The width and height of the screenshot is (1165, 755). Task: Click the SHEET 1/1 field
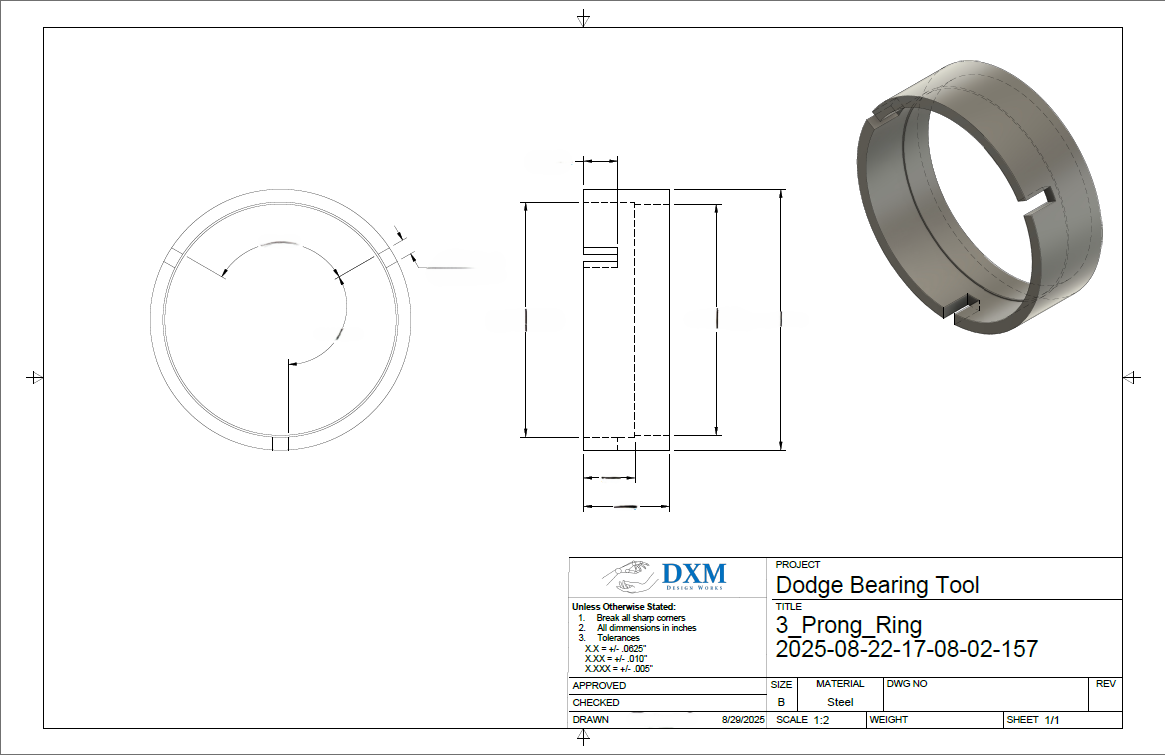[x=1032, y=720]
